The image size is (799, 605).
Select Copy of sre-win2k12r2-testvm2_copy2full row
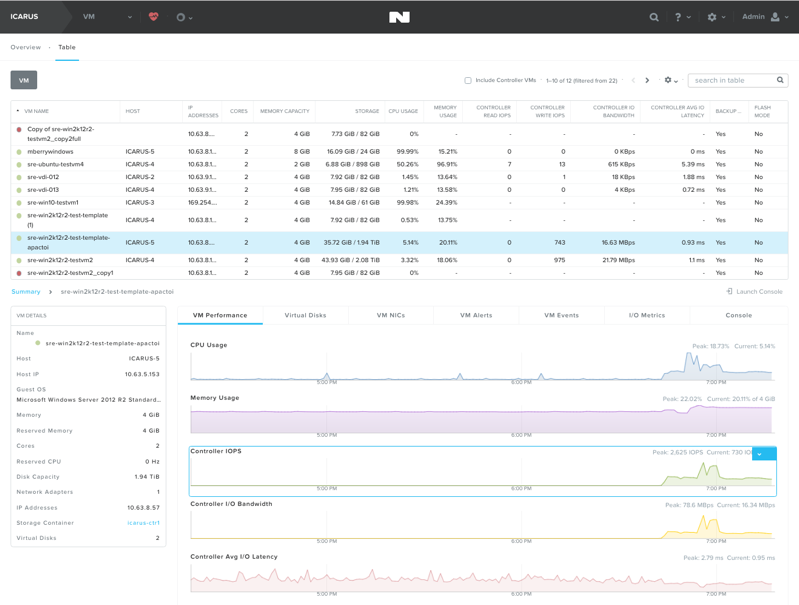pyautogui.click(x=399, y=134)
